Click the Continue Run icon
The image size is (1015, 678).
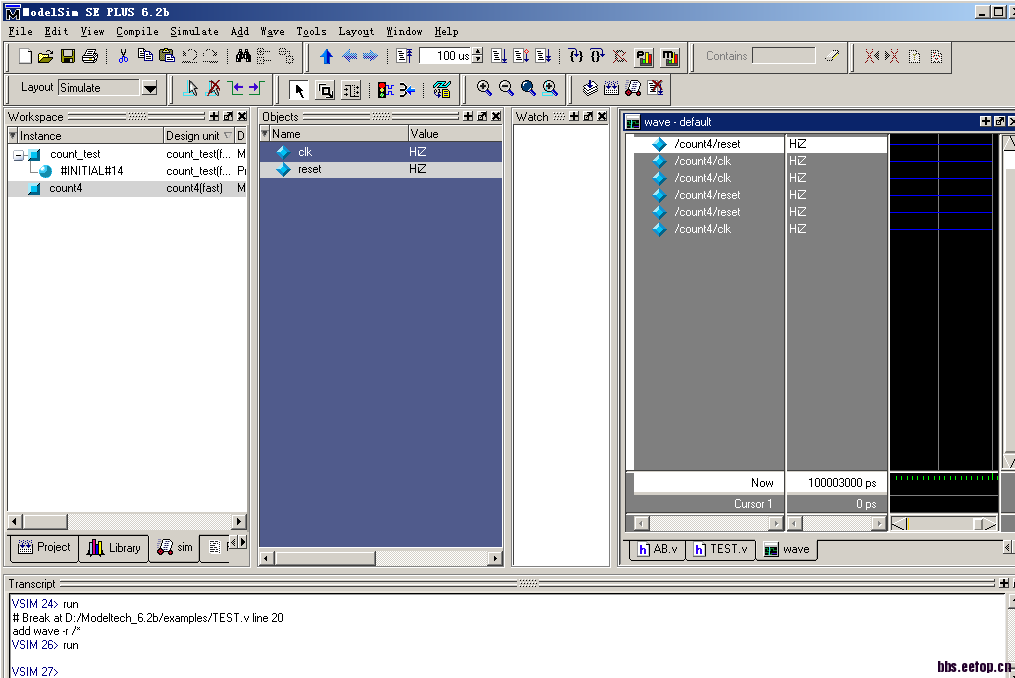[521, 56]
